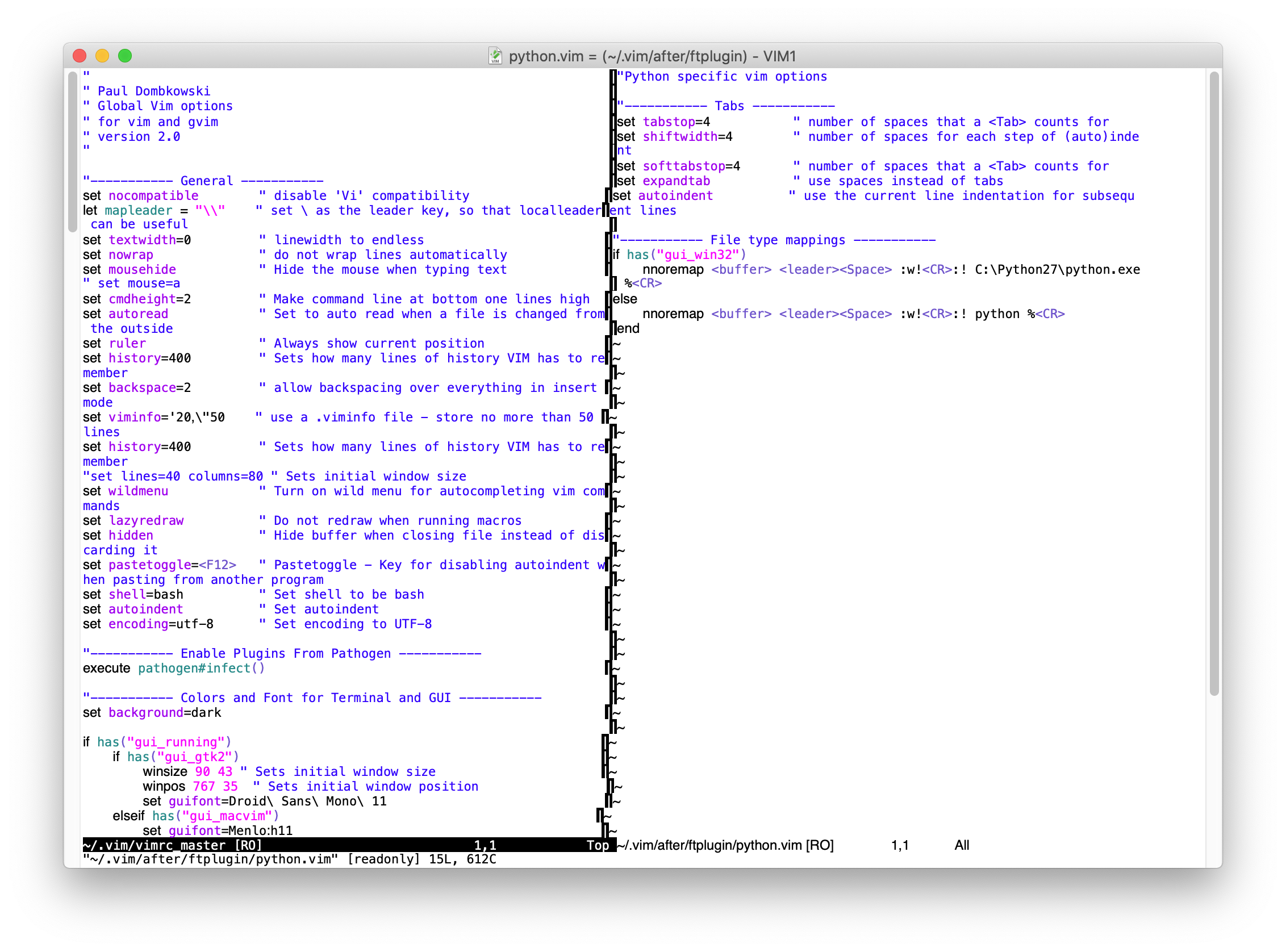Click 'nowrap' option
This screenshot has width=1286, height=952.
(x=131, y=254)
